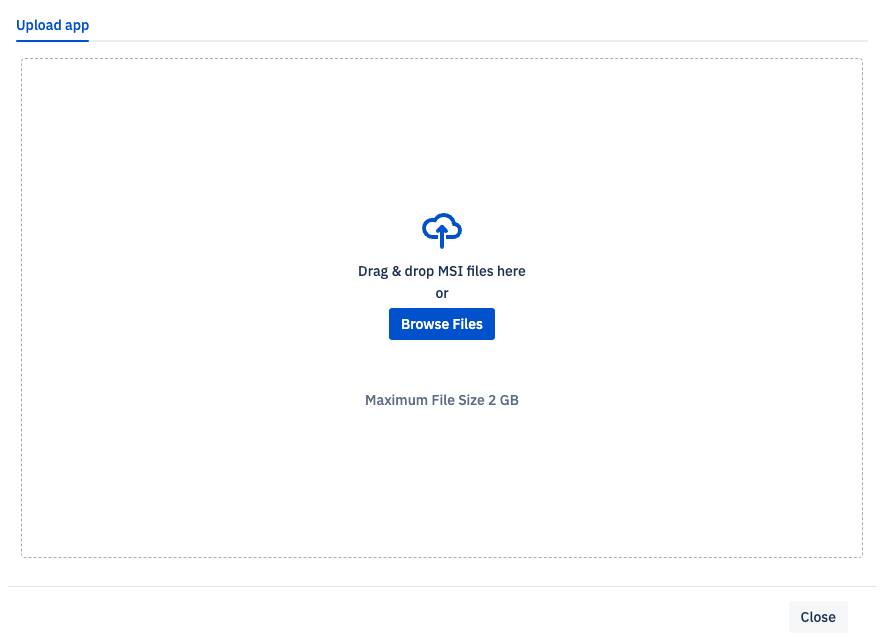Open the file picker via Browse Files
This screenshot has width=886, height=642.
tap(442, 323)
